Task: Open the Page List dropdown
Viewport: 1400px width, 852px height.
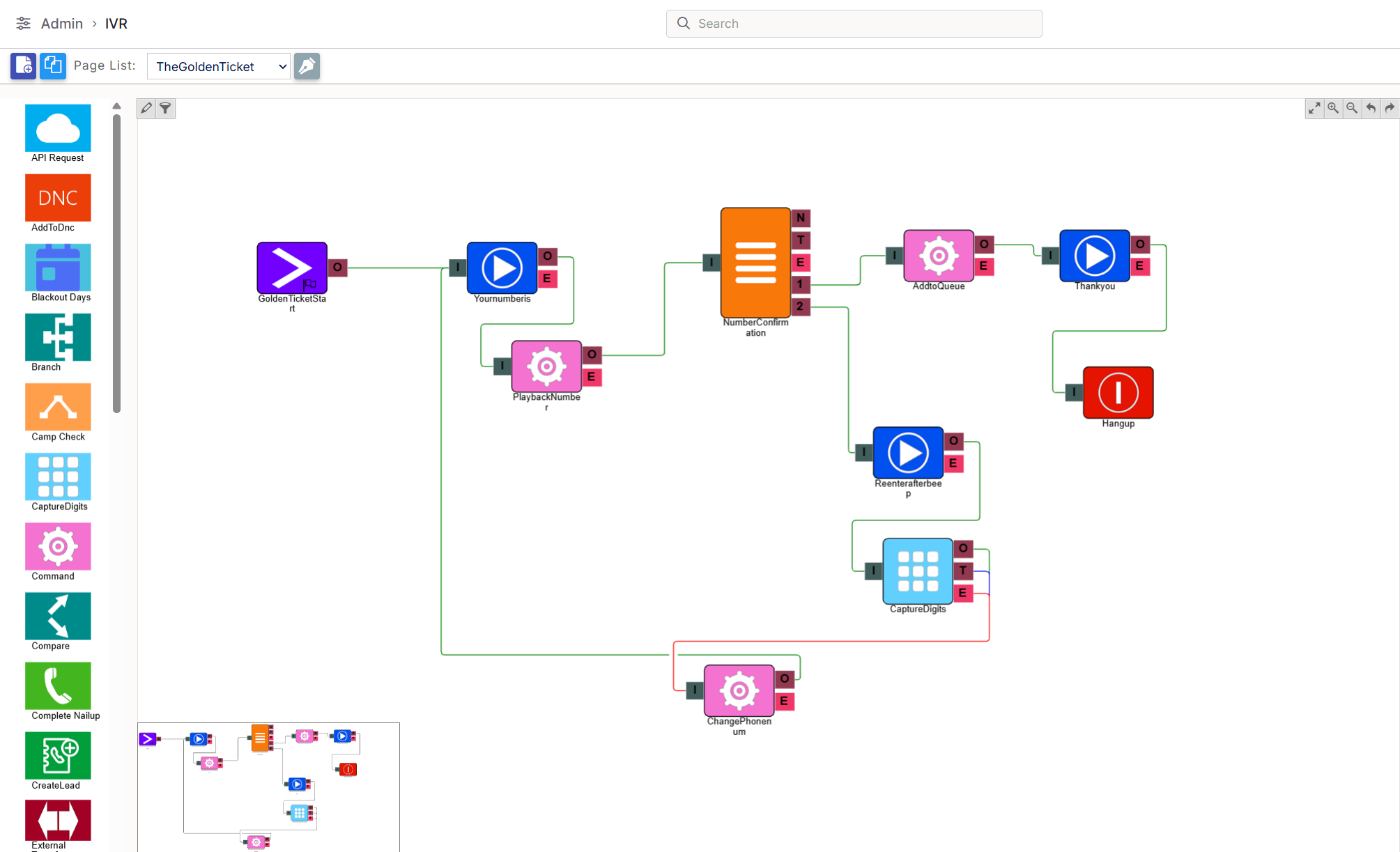Action: 219,66
